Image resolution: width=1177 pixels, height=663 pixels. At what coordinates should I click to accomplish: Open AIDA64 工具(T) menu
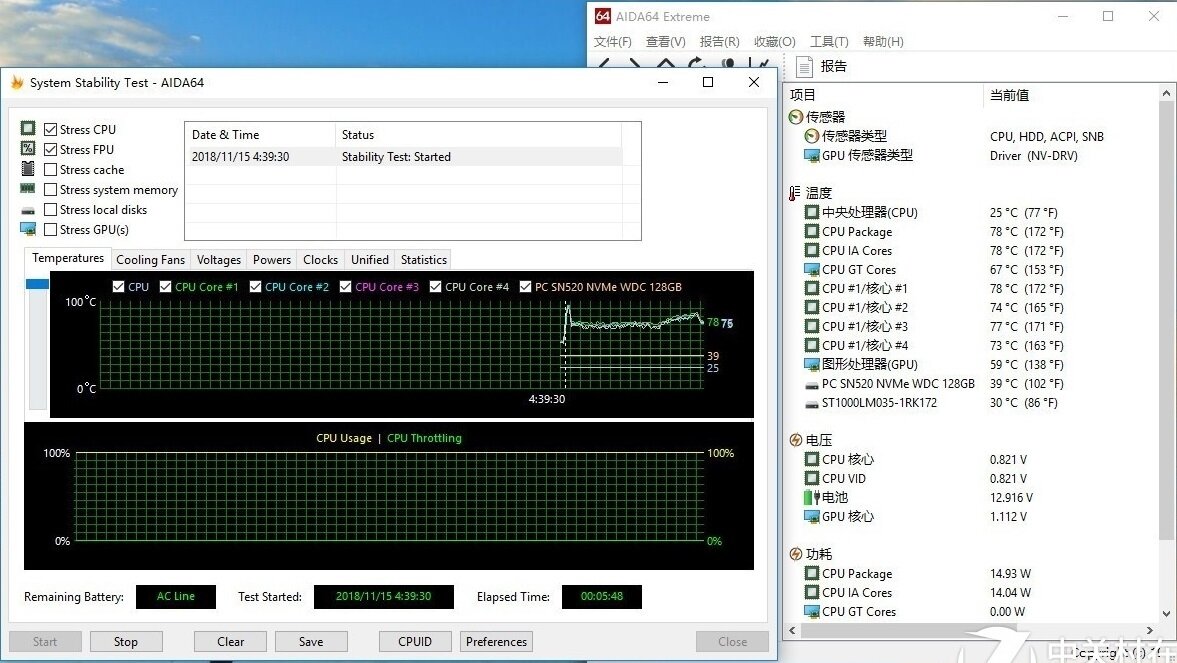coord(829,42)
